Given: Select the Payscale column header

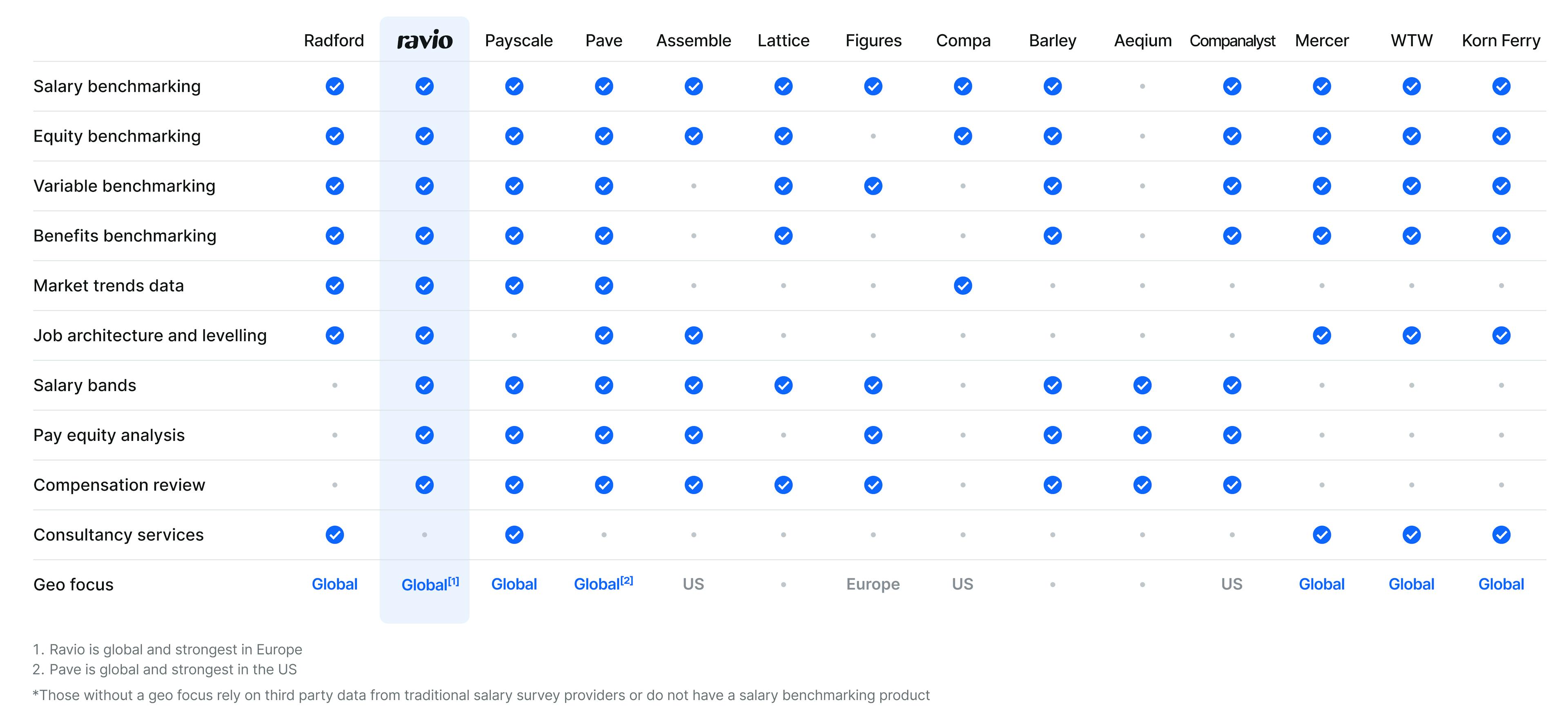Looking at the screenshot, I should 519,41.
